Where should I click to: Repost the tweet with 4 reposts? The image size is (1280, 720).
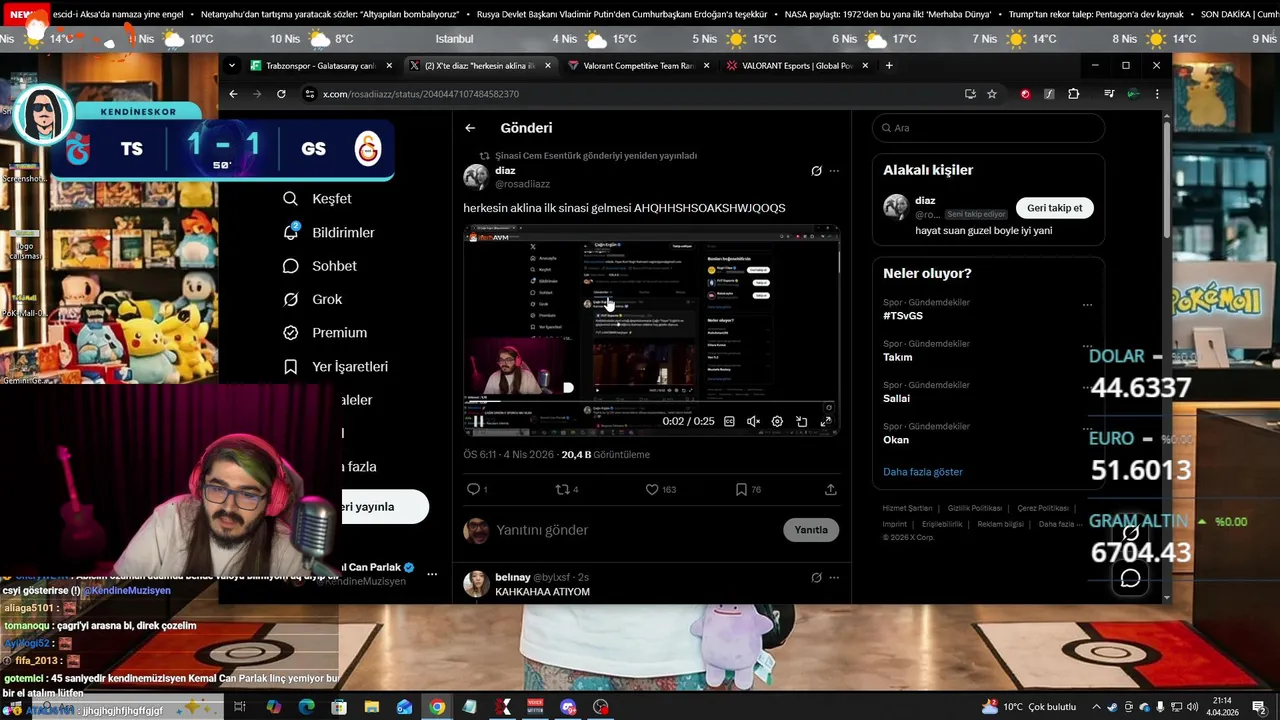click(x=562, y=489)
